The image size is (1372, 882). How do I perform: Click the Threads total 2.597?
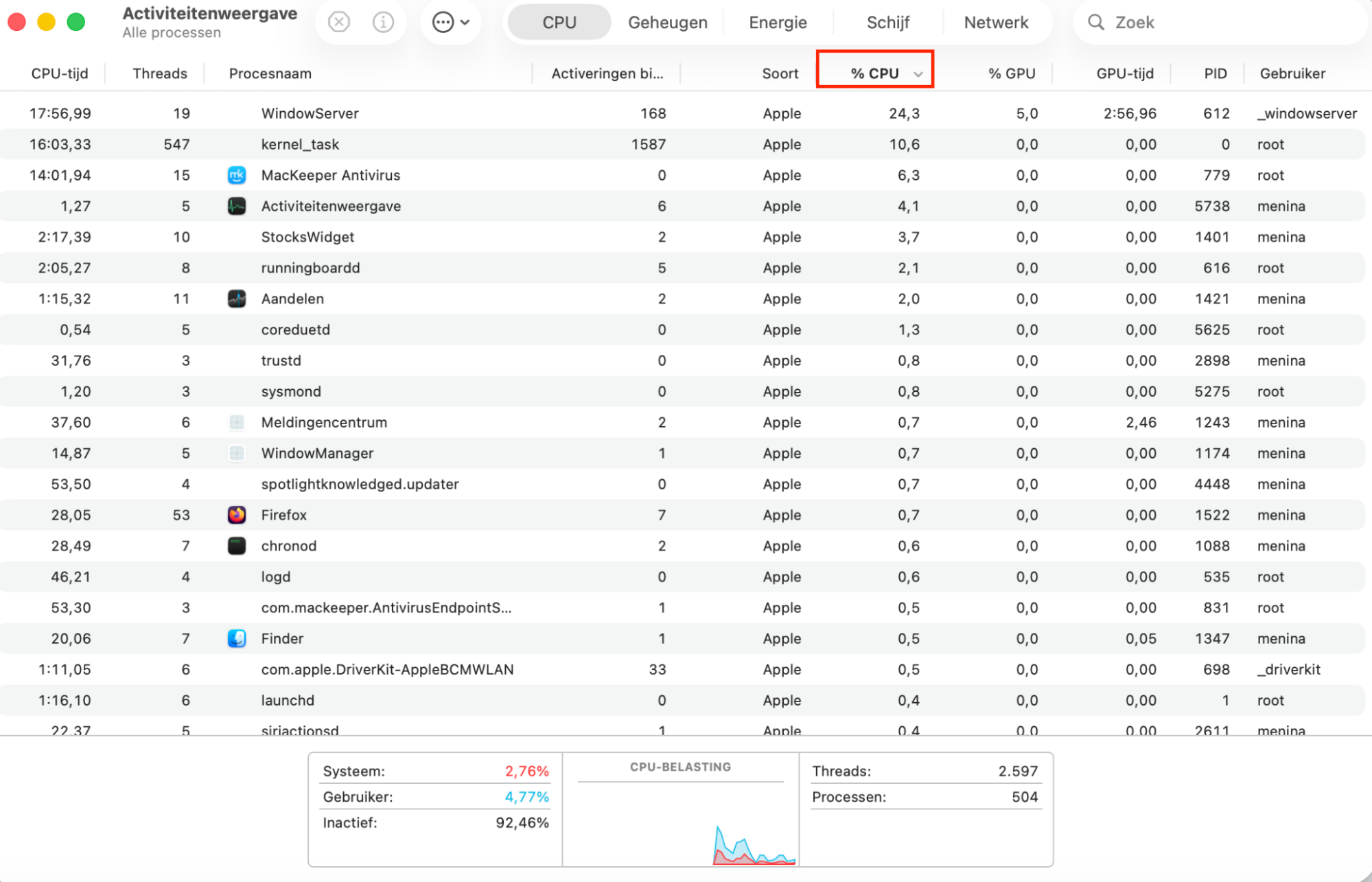1018,771
